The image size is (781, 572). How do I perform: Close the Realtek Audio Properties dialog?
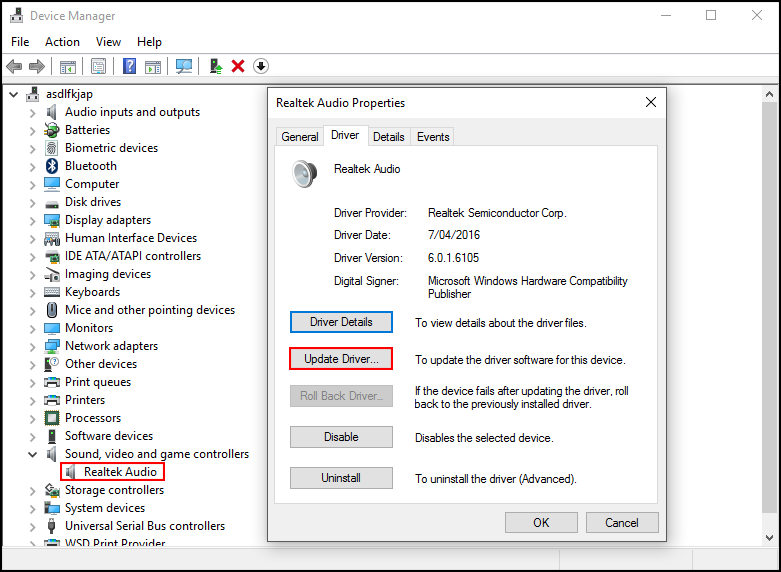[x=651, y=102]
